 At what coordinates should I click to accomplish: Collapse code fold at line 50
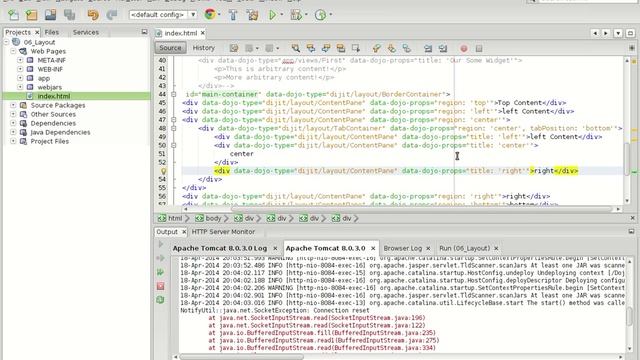pyautogui.click(x=174, y=145)
